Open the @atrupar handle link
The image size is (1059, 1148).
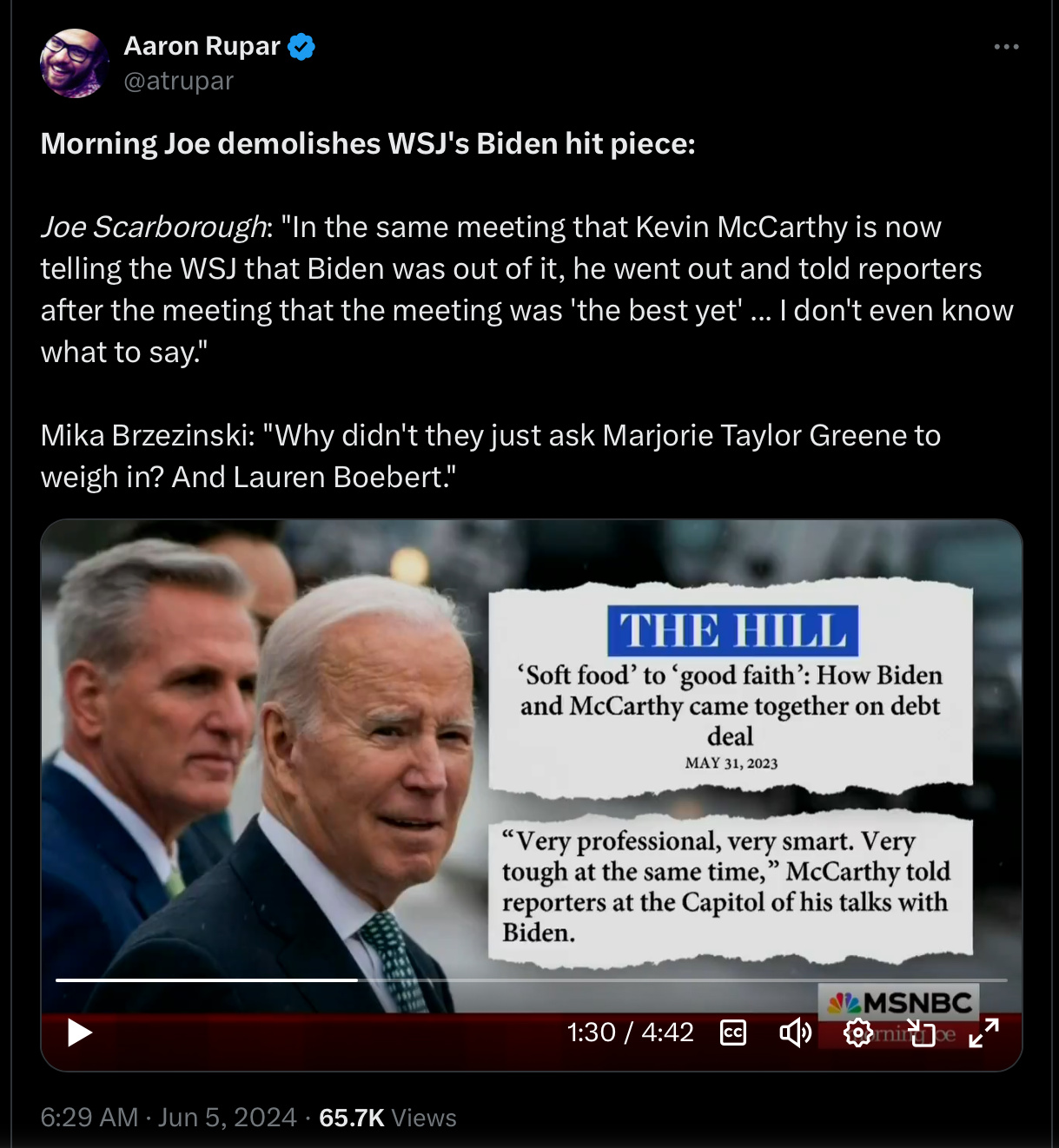[179, 81]
